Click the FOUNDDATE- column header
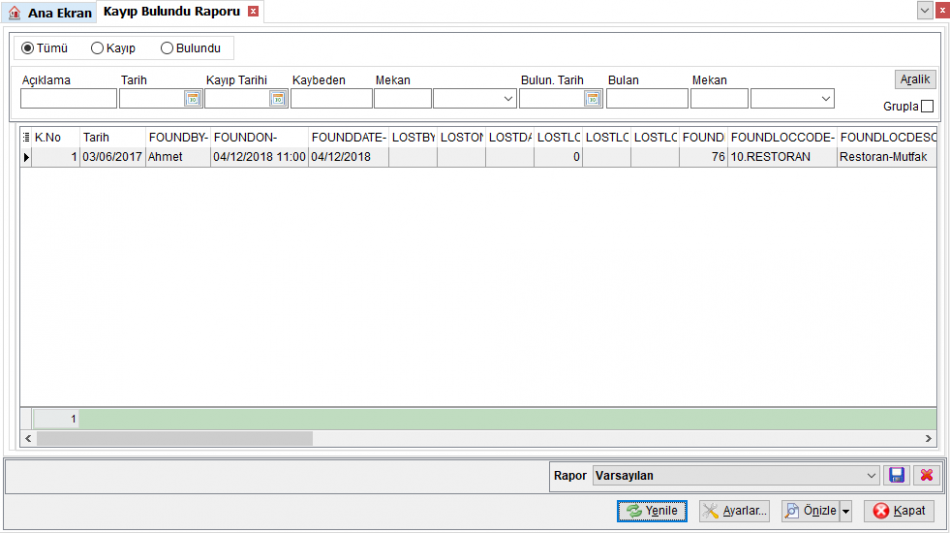This screenshot has width=950, height=533. point(348,137)
